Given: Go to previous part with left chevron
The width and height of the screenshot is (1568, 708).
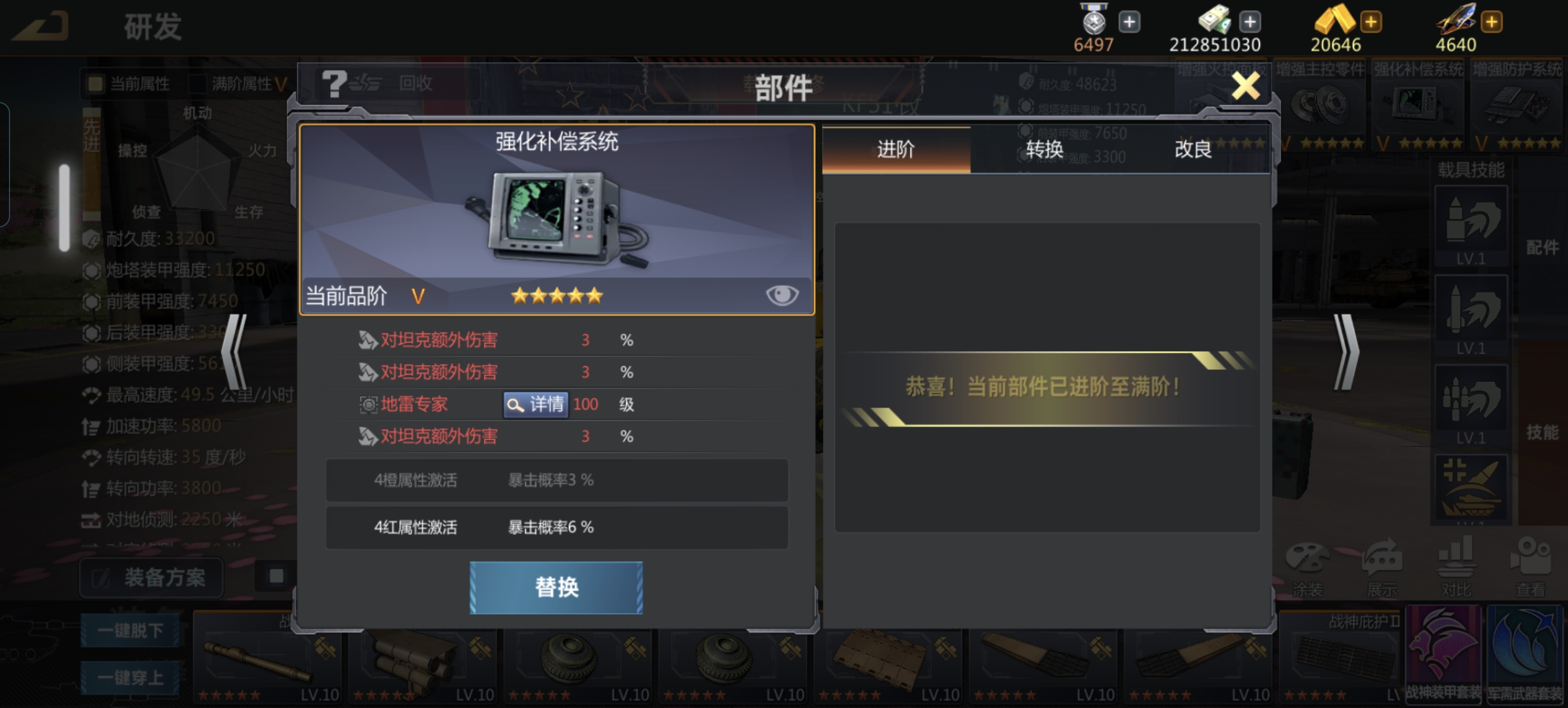Looking at the screenshot, I should [x=234, y=352].
